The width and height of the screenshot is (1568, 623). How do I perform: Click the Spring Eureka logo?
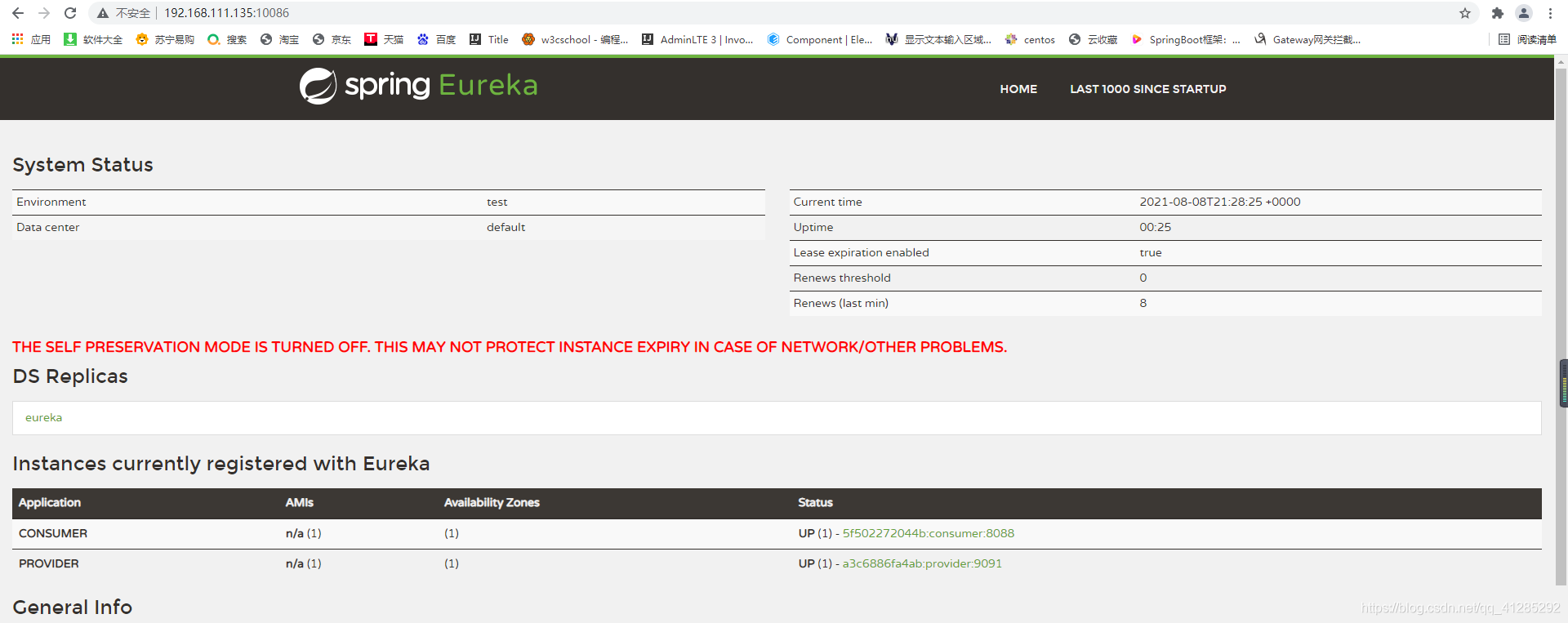point(418,86)
